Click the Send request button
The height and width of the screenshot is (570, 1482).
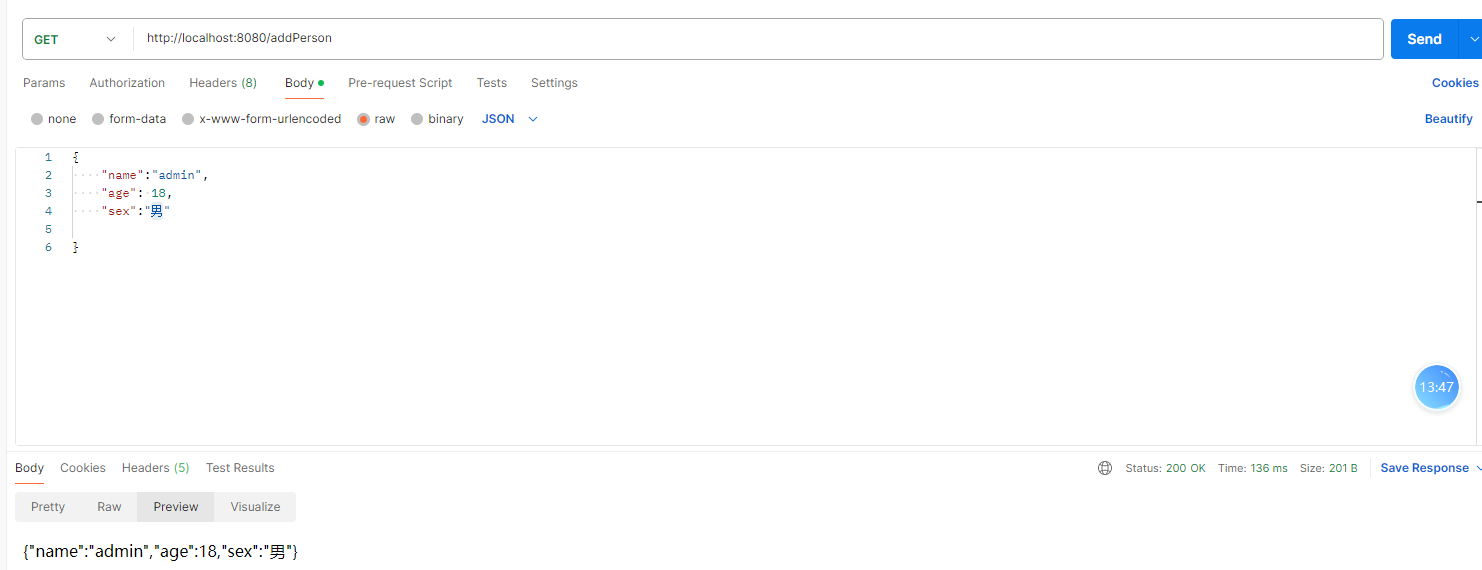tap(1425, 39)
